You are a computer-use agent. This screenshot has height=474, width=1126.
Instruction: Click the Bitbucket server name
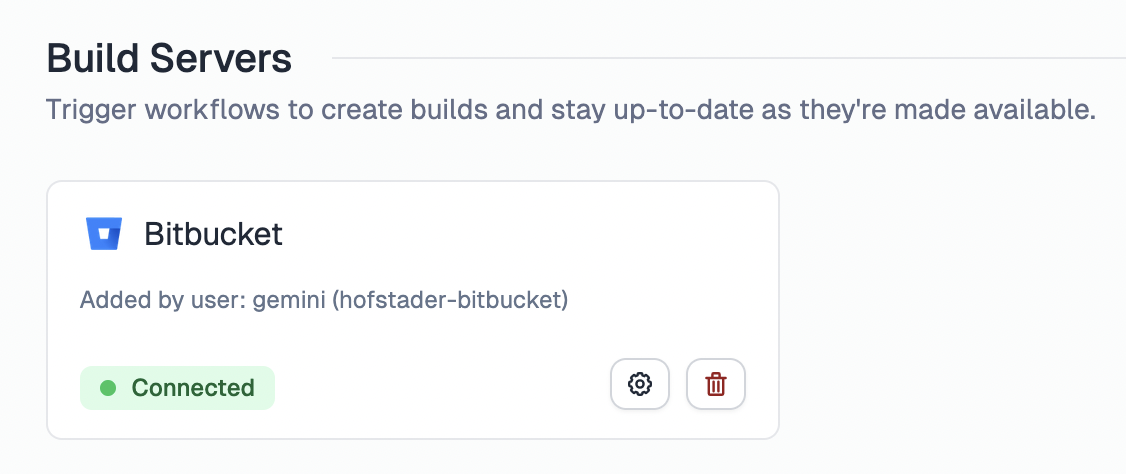213,234
